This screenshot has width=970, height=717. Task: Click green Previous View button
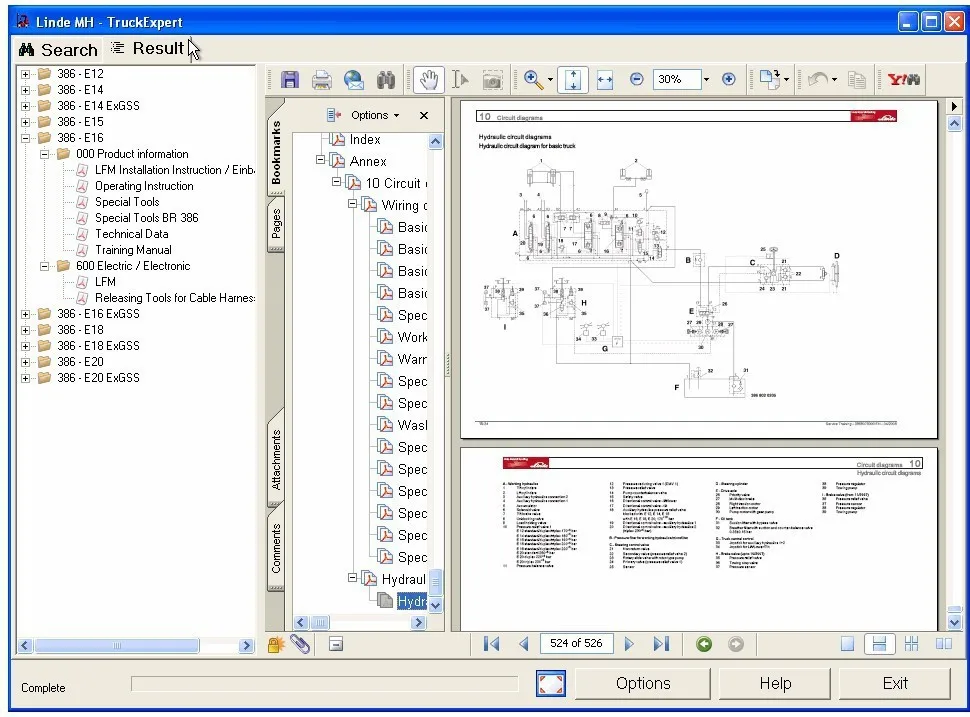704,644
